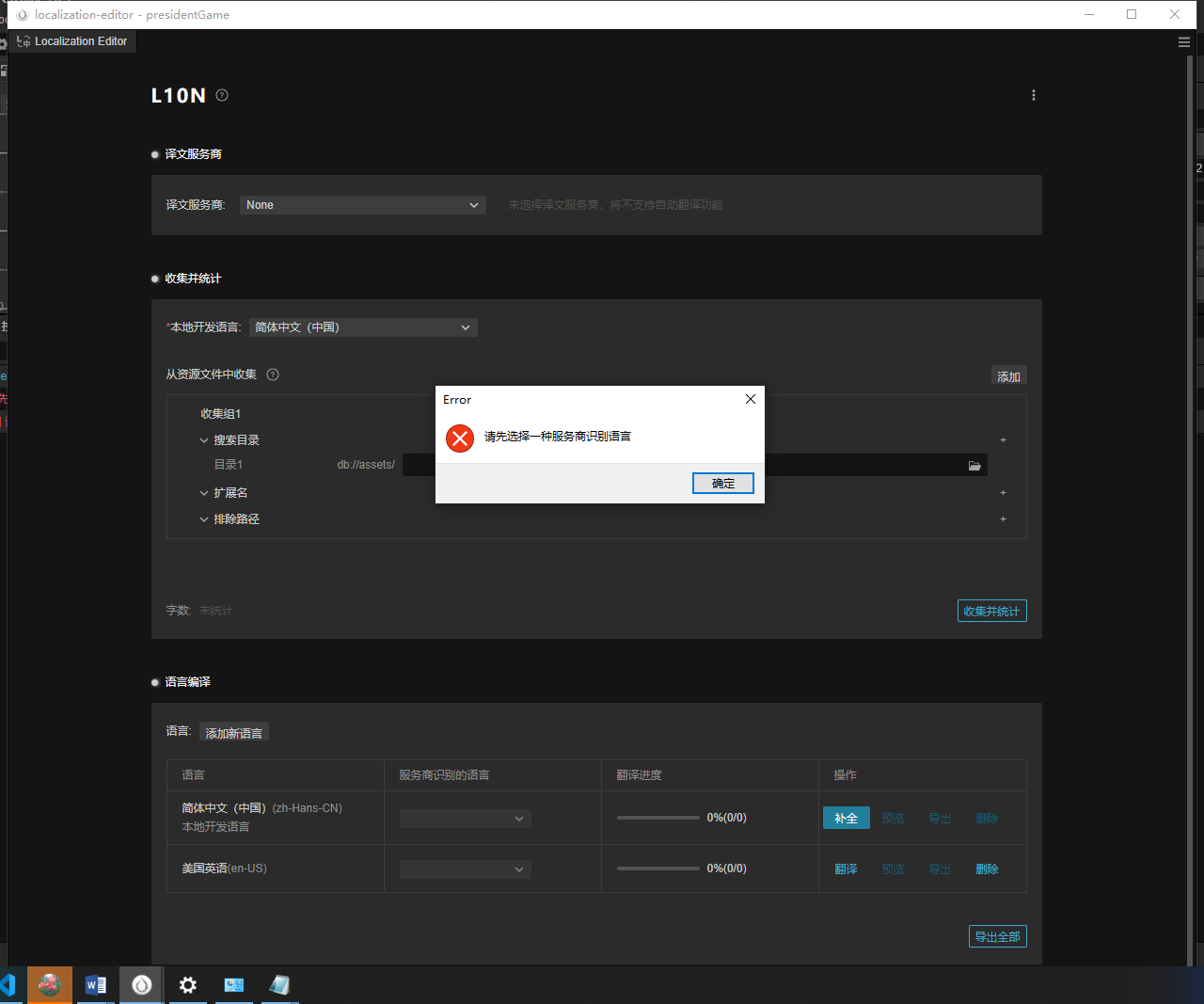This screenshot has width=1204, height=1004.
Task: Click the 目录1 path input field
Action: (695, 465)
